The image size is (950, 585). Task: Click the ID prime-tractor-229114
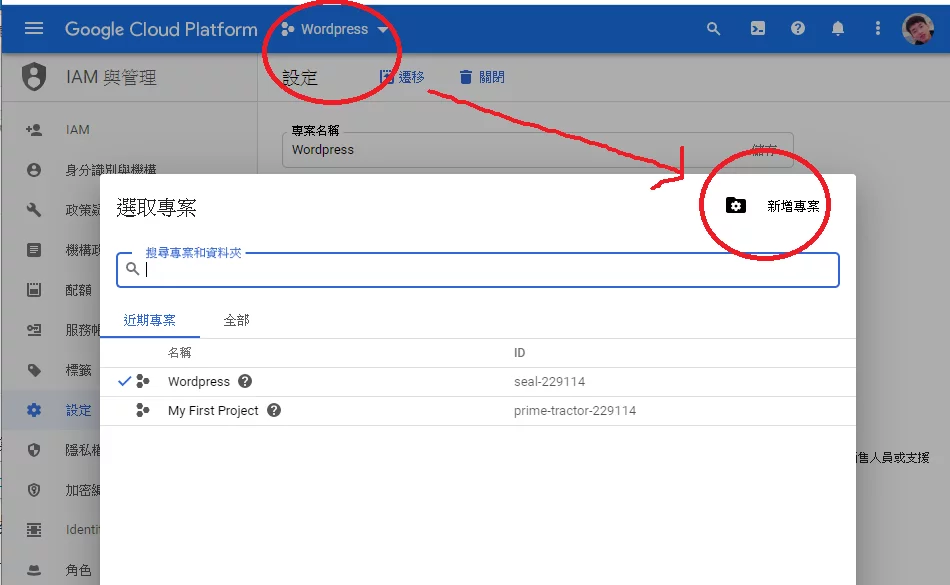tap(575, 411)
